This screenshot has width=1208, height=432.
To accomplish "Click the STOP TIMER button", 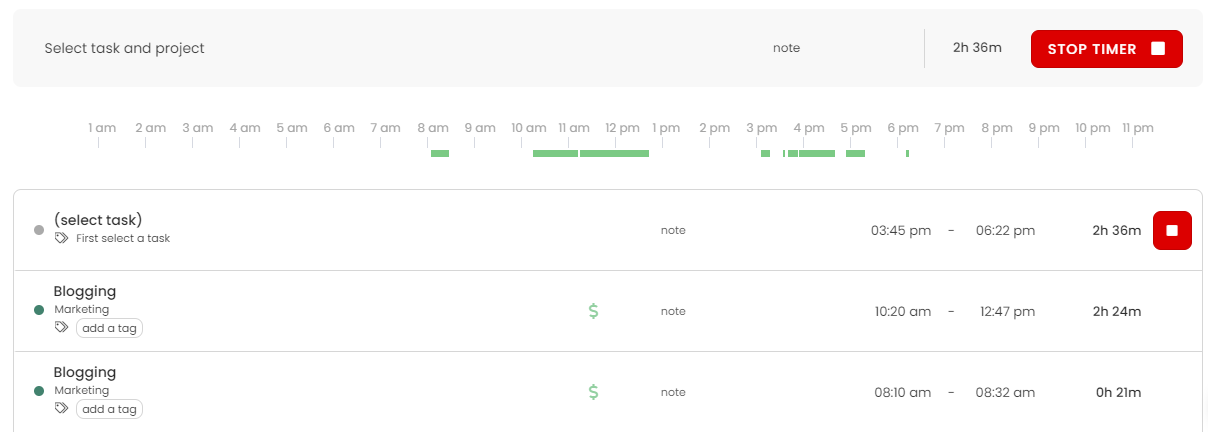I will (1106, 49).
